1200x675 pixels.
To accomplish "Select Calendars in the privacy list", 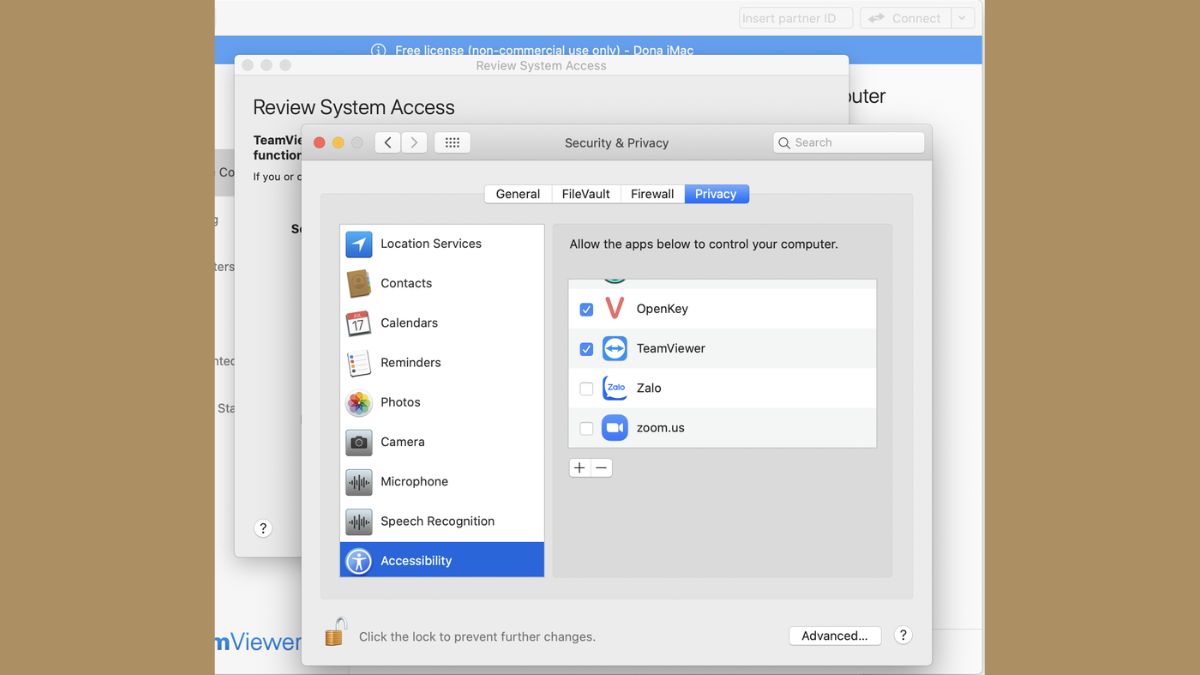I will [442, 323].
